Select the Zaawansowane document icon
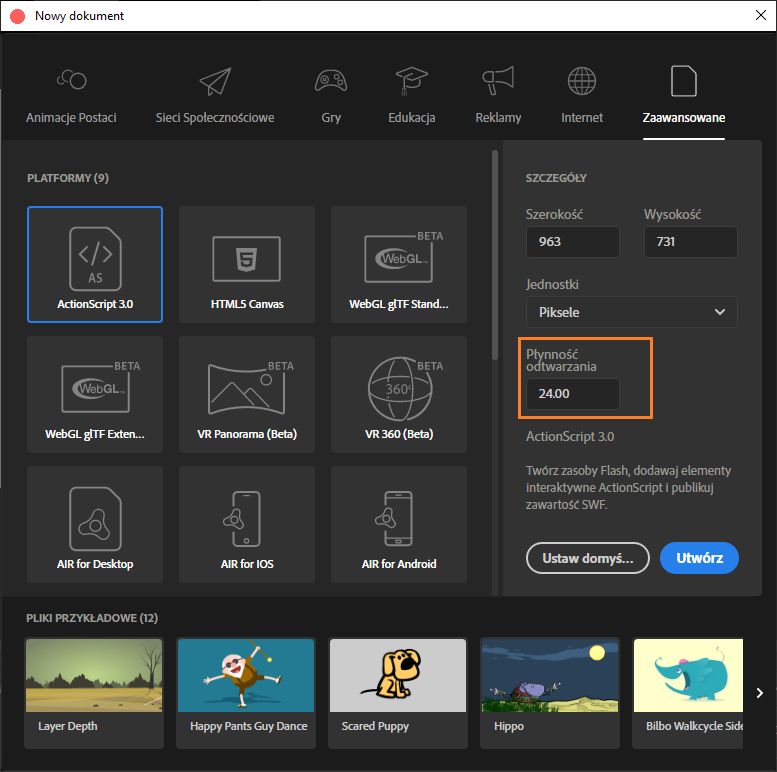Viewport: 777px width, 772px height. [683, 81]
